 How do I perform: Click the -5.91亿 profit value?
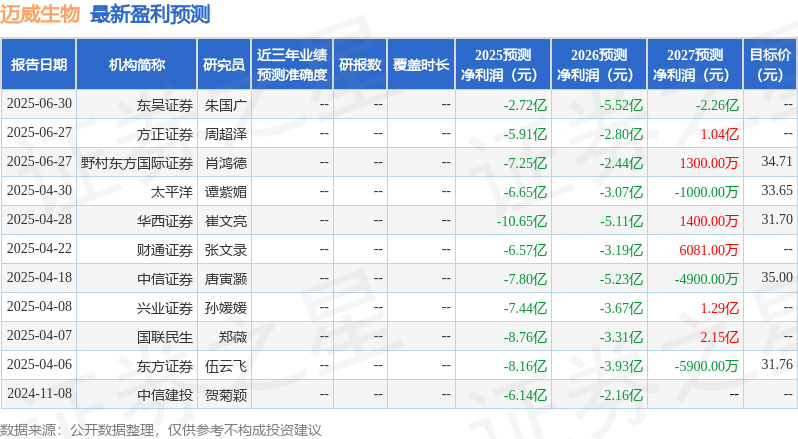click(525, 134)
